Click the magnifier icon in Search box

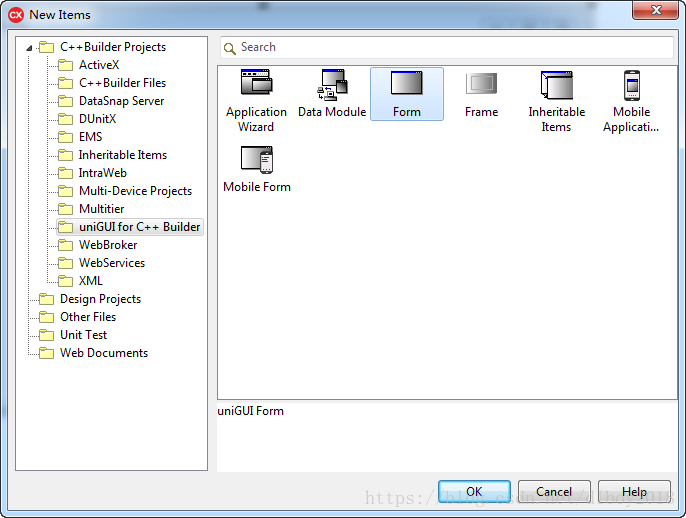[230, 48]
